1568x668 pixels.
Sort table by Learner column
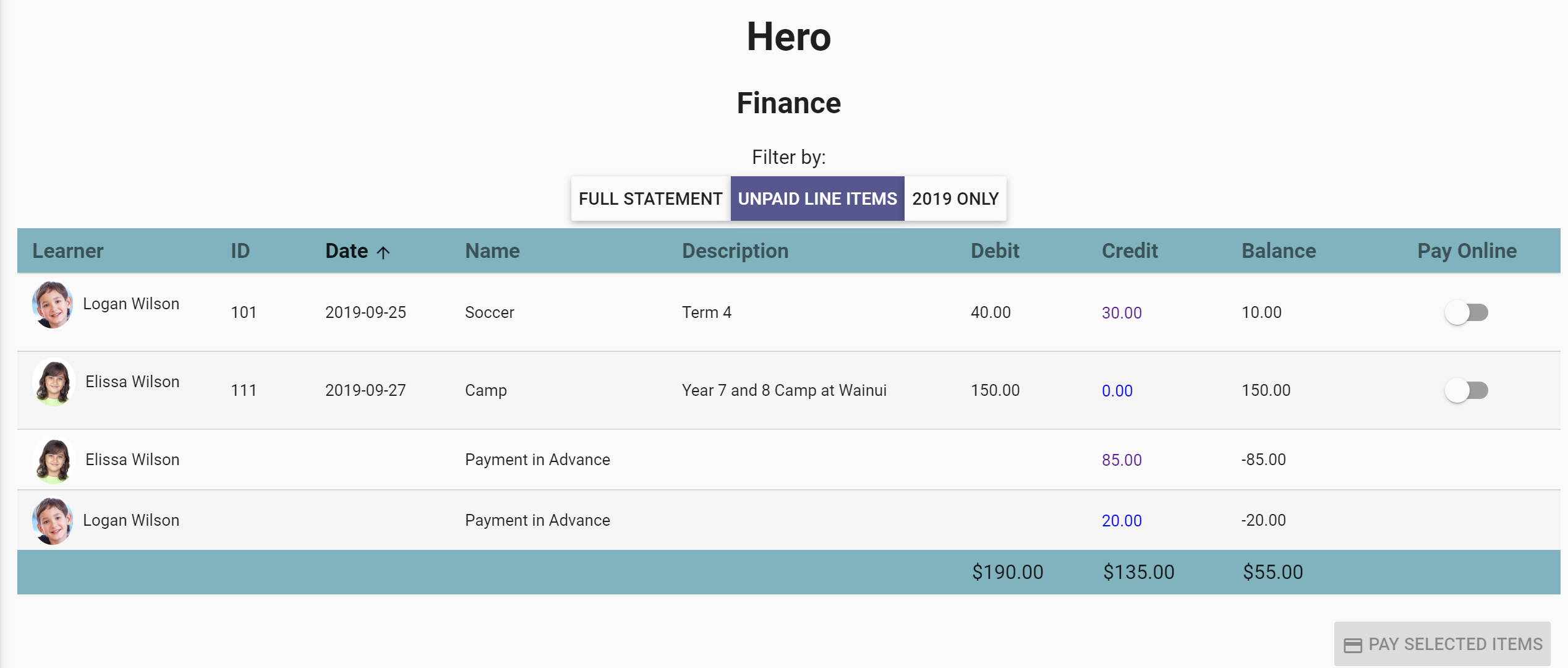tap(68, 251)
